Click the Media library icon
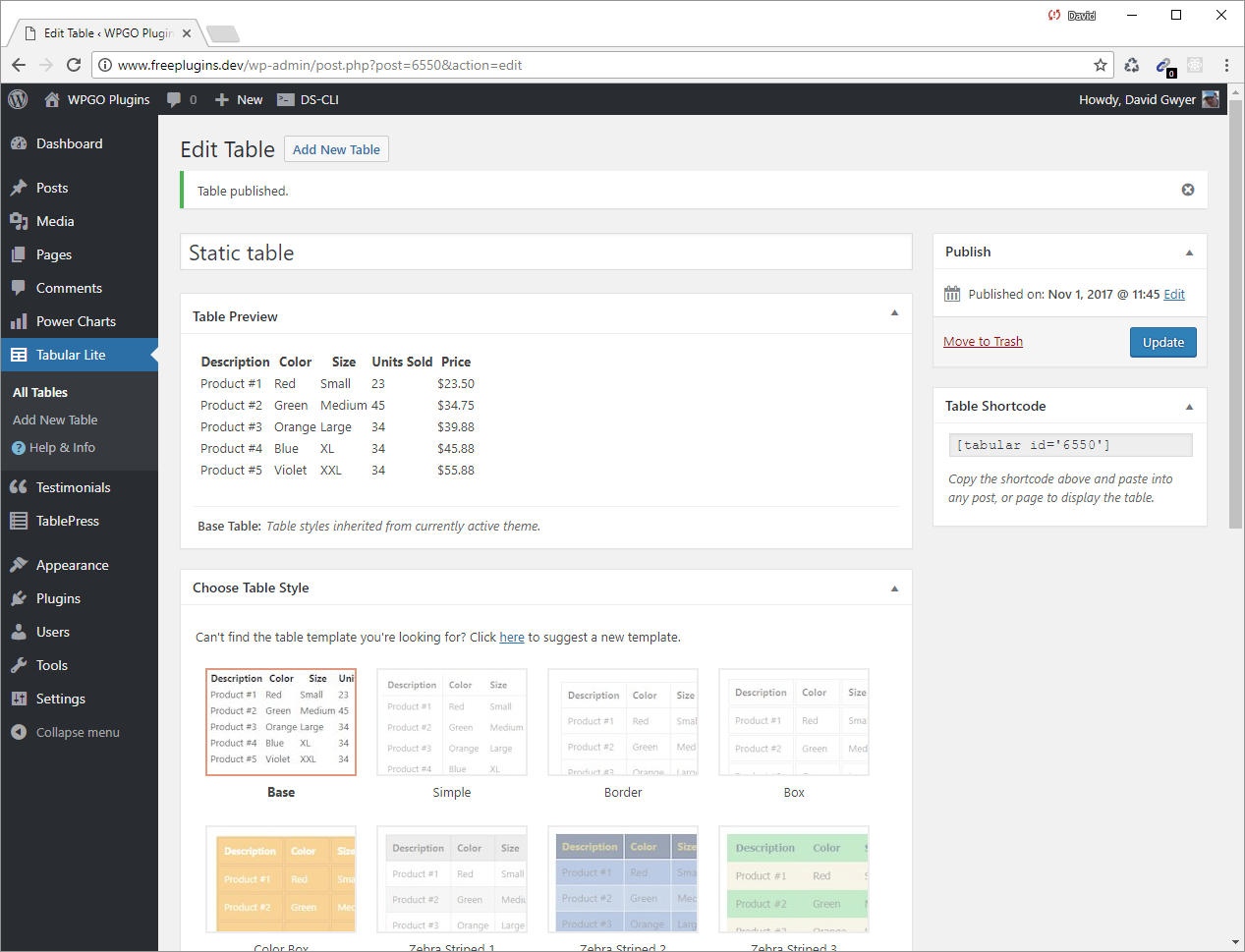The width and height of the screenshot is (1245, 952). point(19,221)
